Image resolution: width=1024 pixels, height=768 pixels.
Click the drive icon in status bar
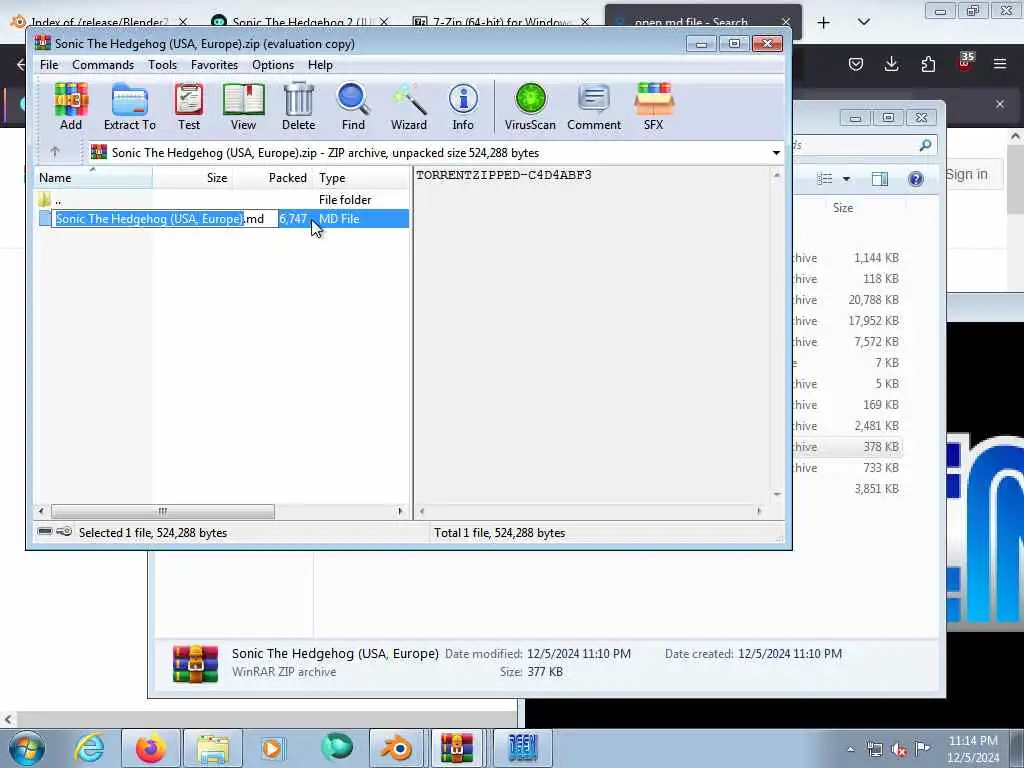coord(45,532)
